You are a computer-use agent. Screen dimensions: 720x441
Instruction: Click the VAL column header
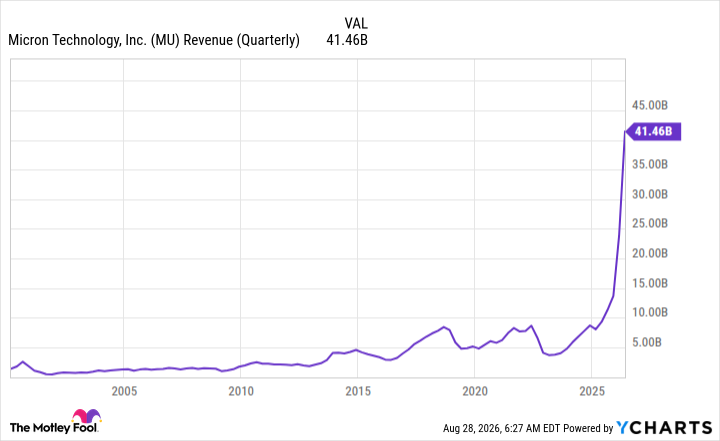pyautogui.click(x=356, y=23)
